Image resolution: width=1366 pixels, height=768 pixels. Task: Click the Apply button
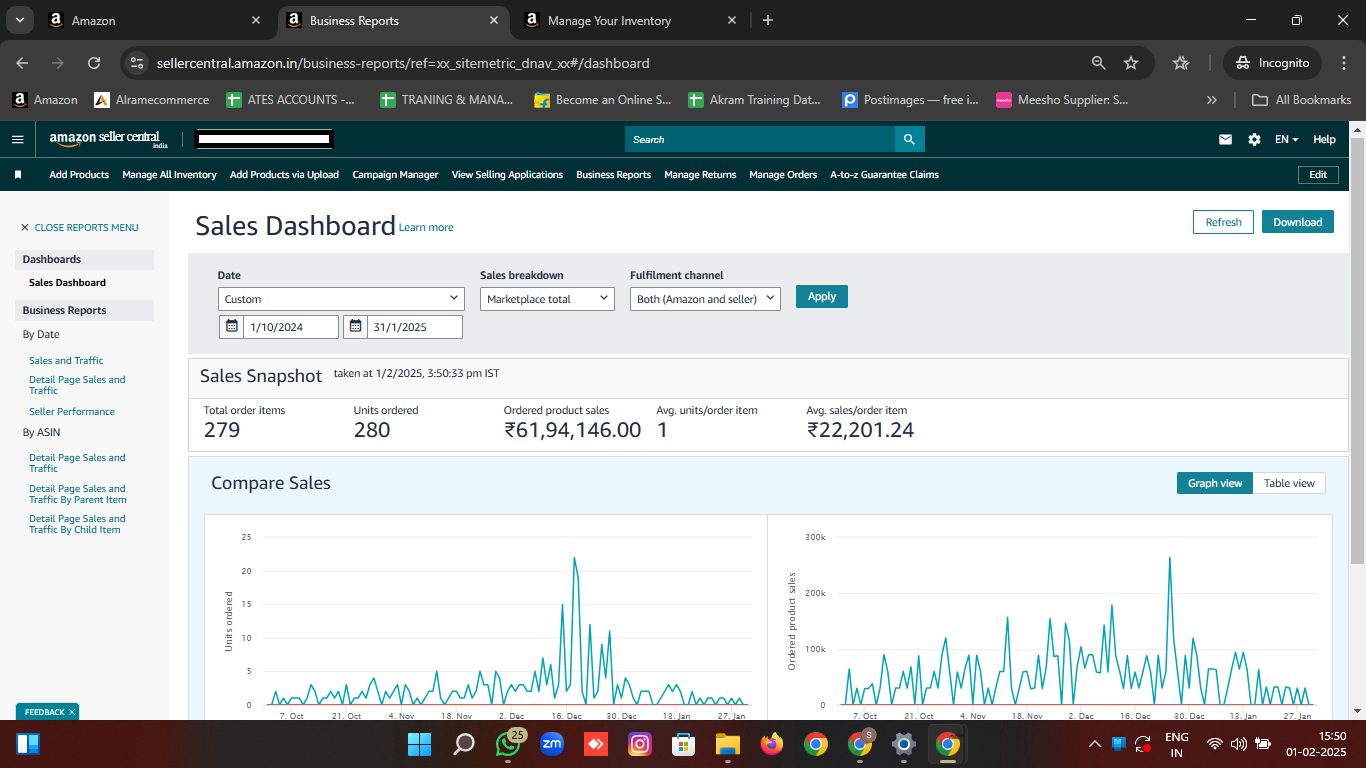(x=821, y=297)
